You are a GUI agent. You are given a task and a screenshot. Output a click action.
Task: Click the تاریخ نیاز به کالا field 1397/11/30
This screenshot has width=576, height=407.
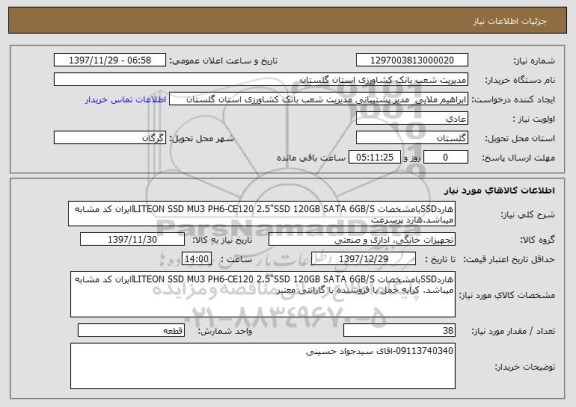click(132, 239)
